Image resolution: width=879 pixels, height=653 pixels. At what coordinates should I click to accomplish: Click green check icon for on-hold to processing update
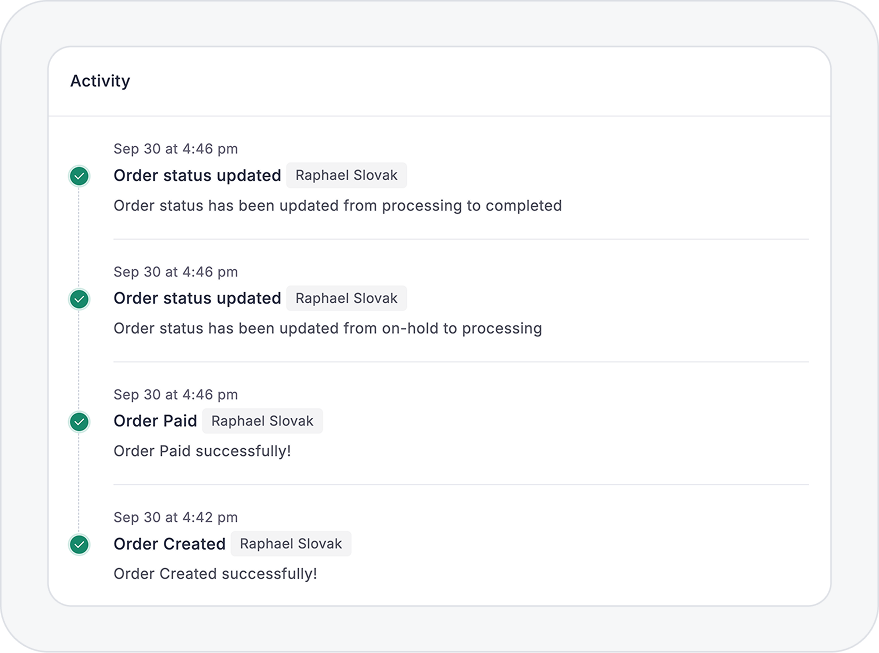tap(79, 299)
